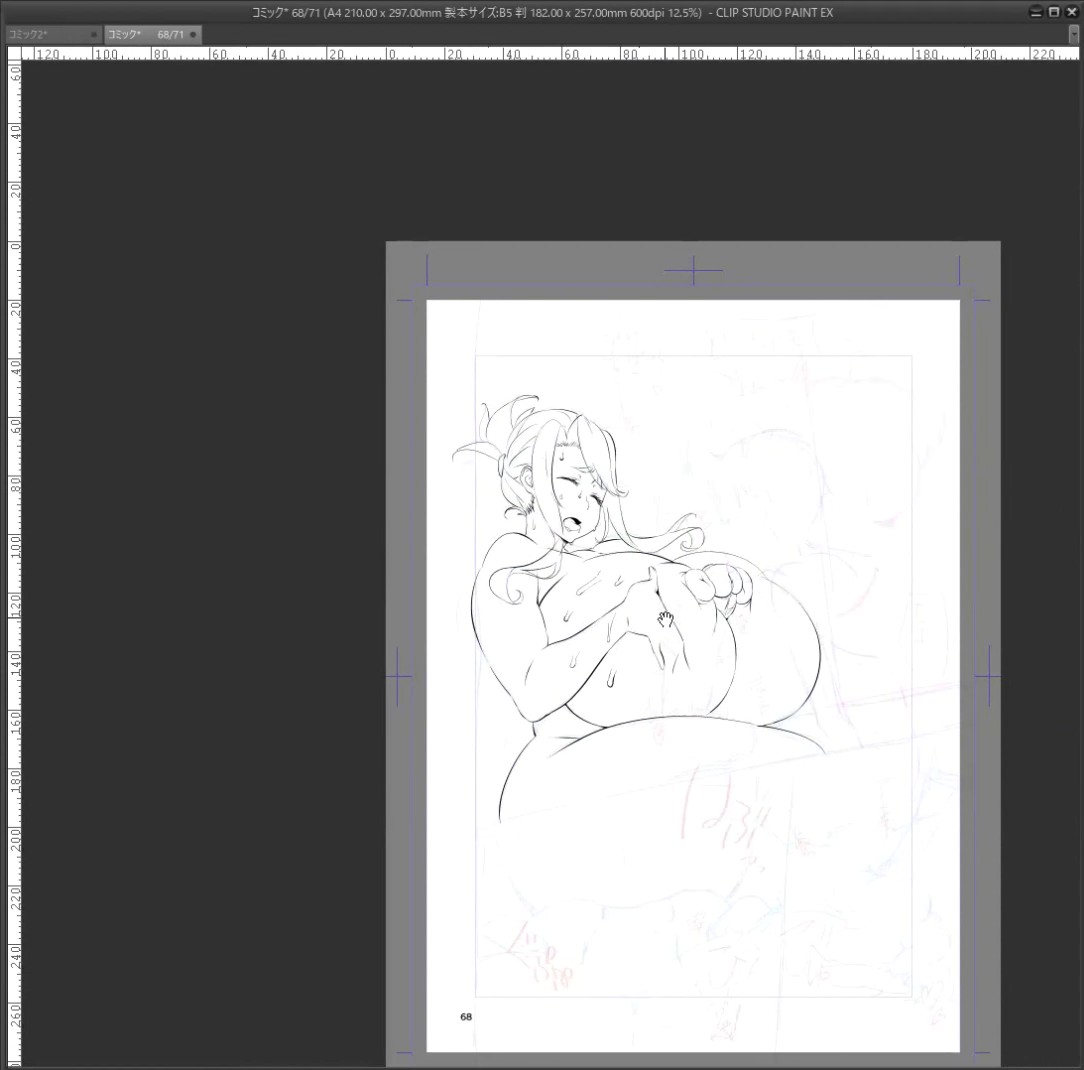The image size is (1084, 1070).
Task: Click the ruler origin corner box
Action: click(14, 53)
